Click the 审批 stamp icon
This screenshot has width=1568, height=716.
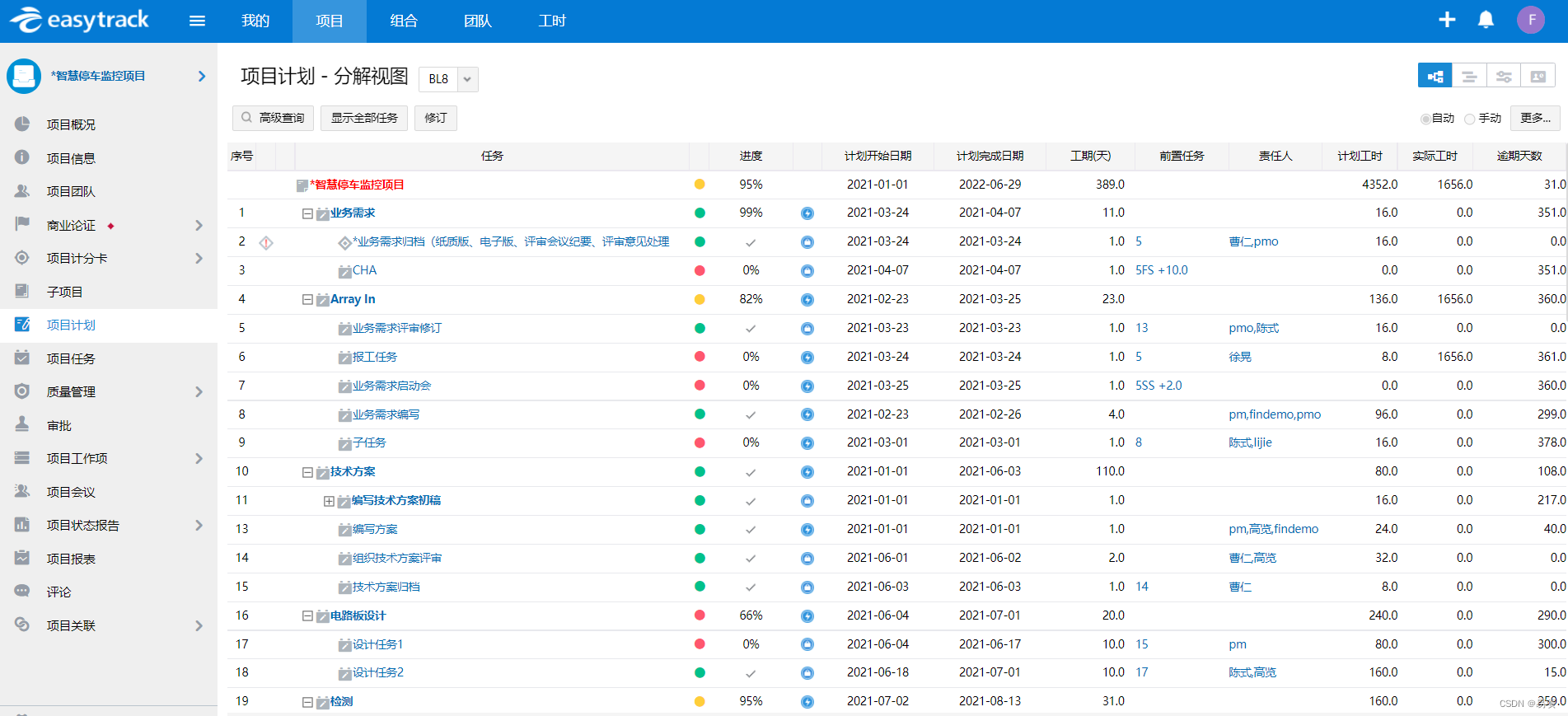pyautogui.click(x=22, y=424)
